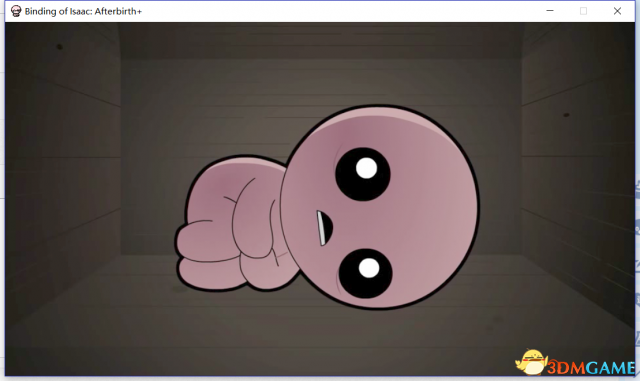This screenshot has height=381, width=640.
Task: Click the dark spot on right wall
Action: pos(566,115)
